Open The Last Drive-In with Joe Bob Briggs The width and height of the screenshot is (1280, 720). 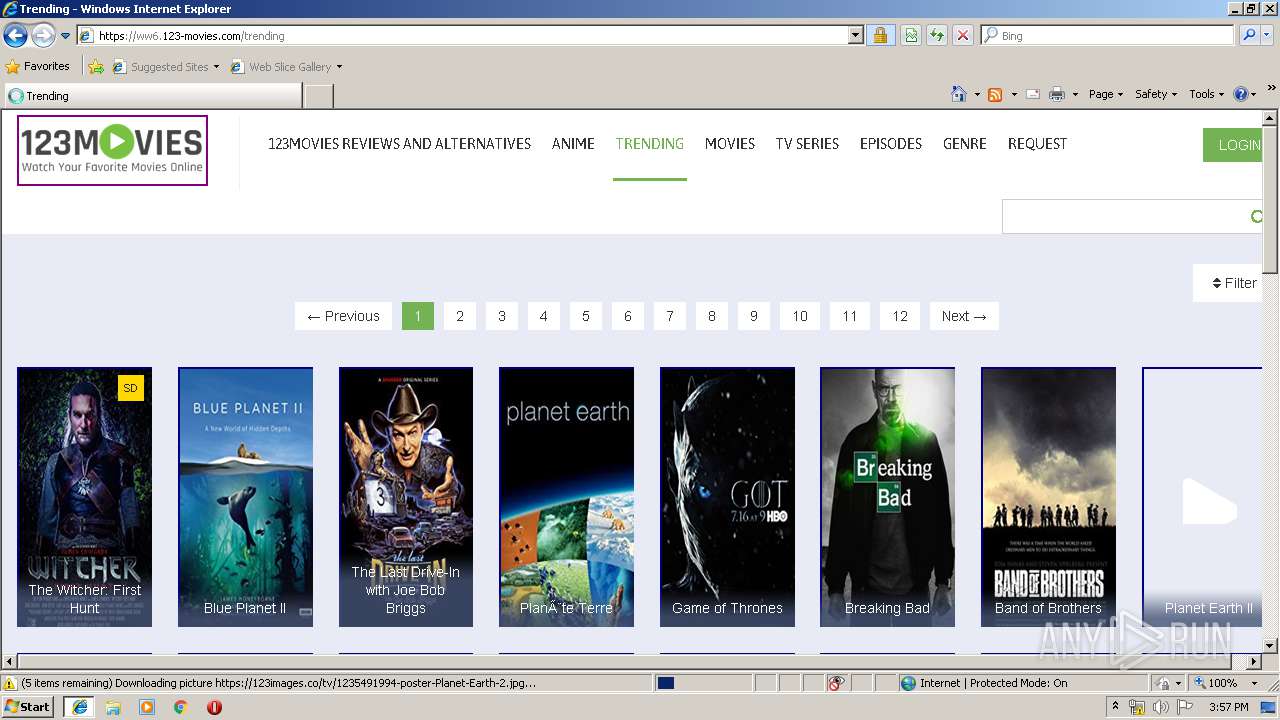(x=406, y=497)
